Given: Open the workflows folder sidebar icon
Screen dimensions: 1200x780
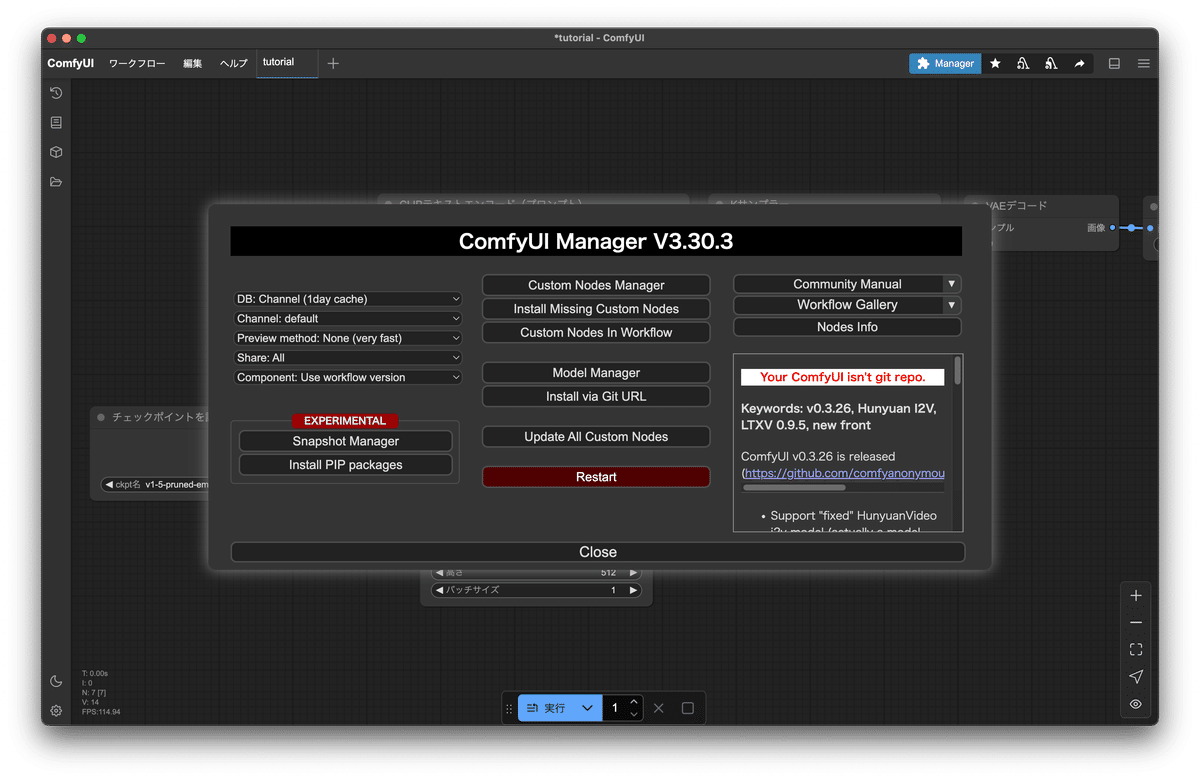Looking at the screenshot, I should 56,182.
